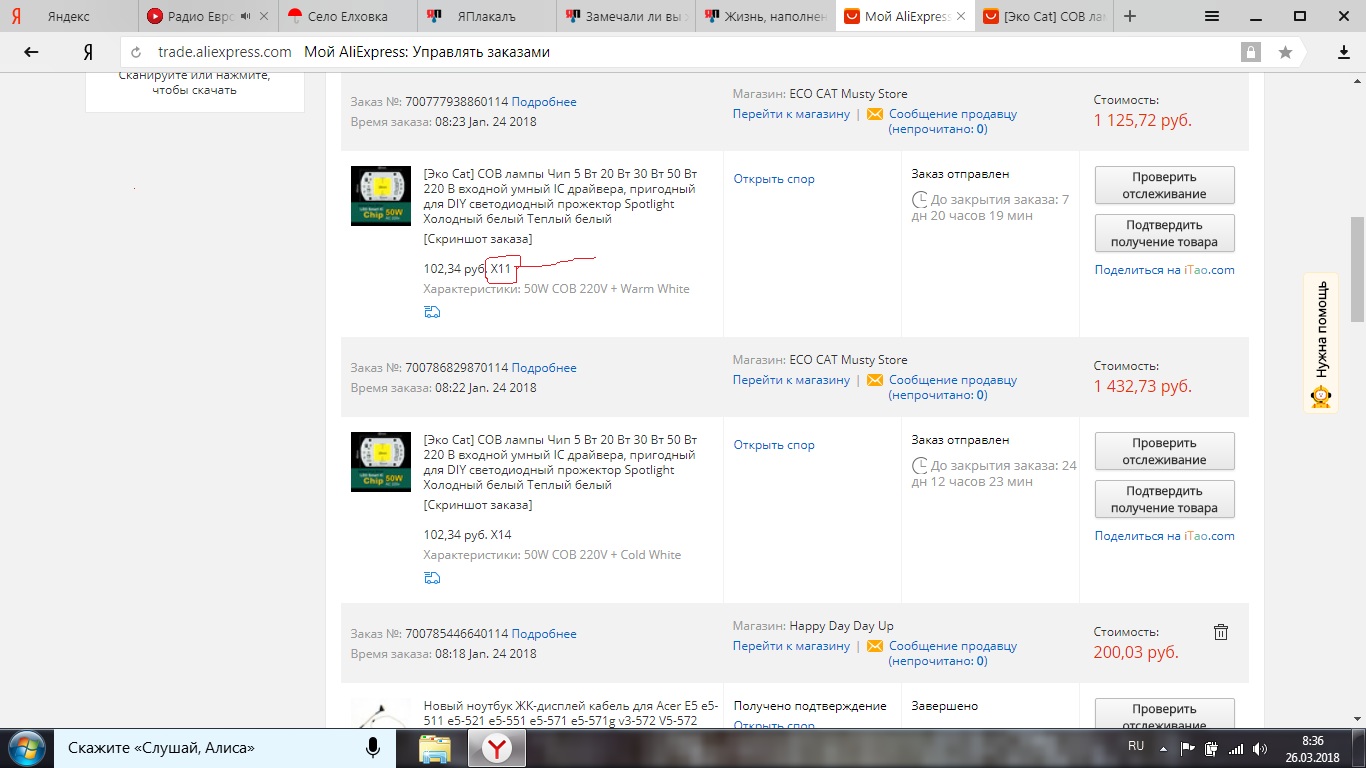
Task: Go back with the browser back arrow
Action: 31,52
